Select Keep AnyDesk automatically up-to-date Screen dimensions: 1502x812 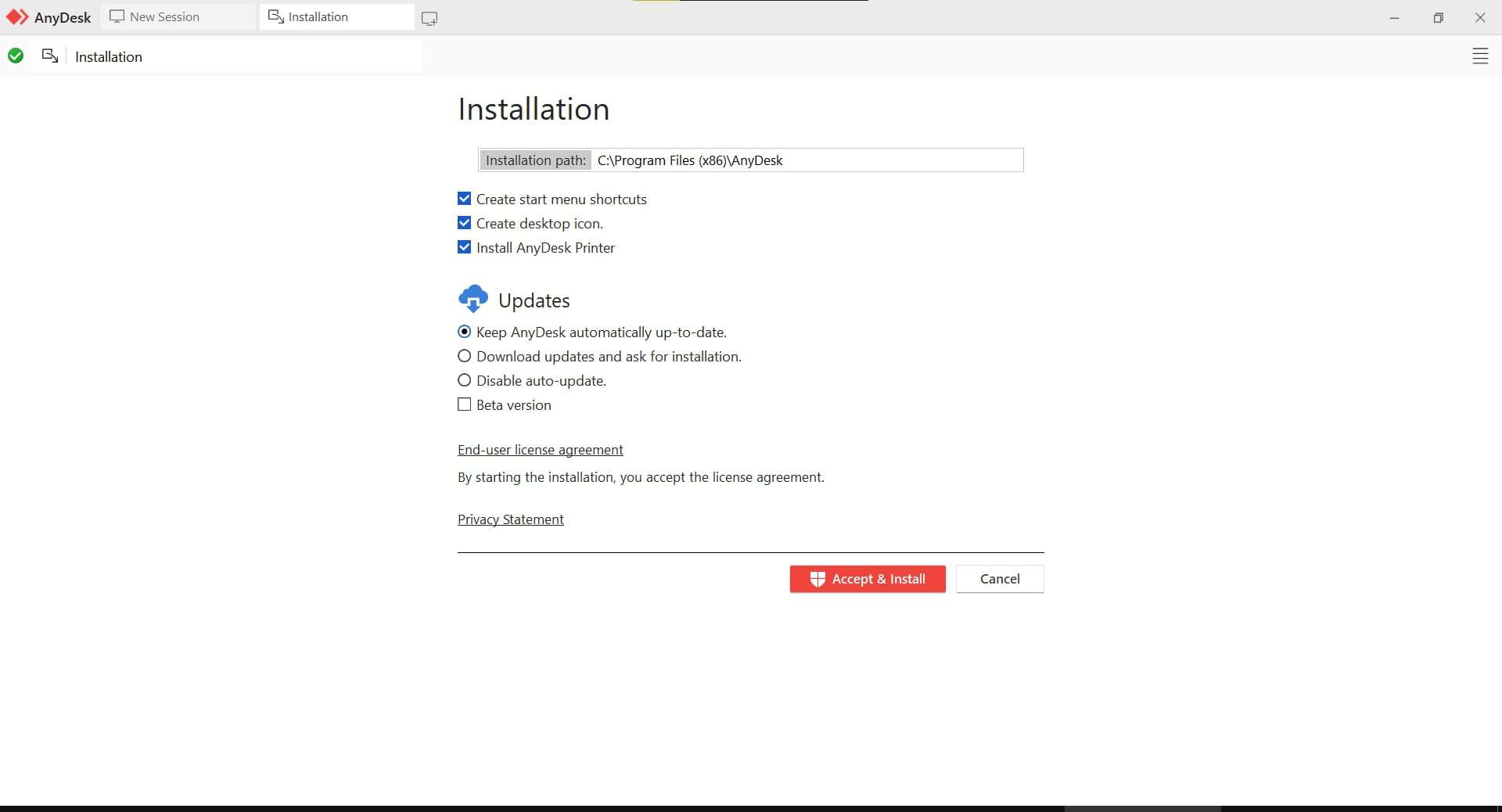(464, 332)
